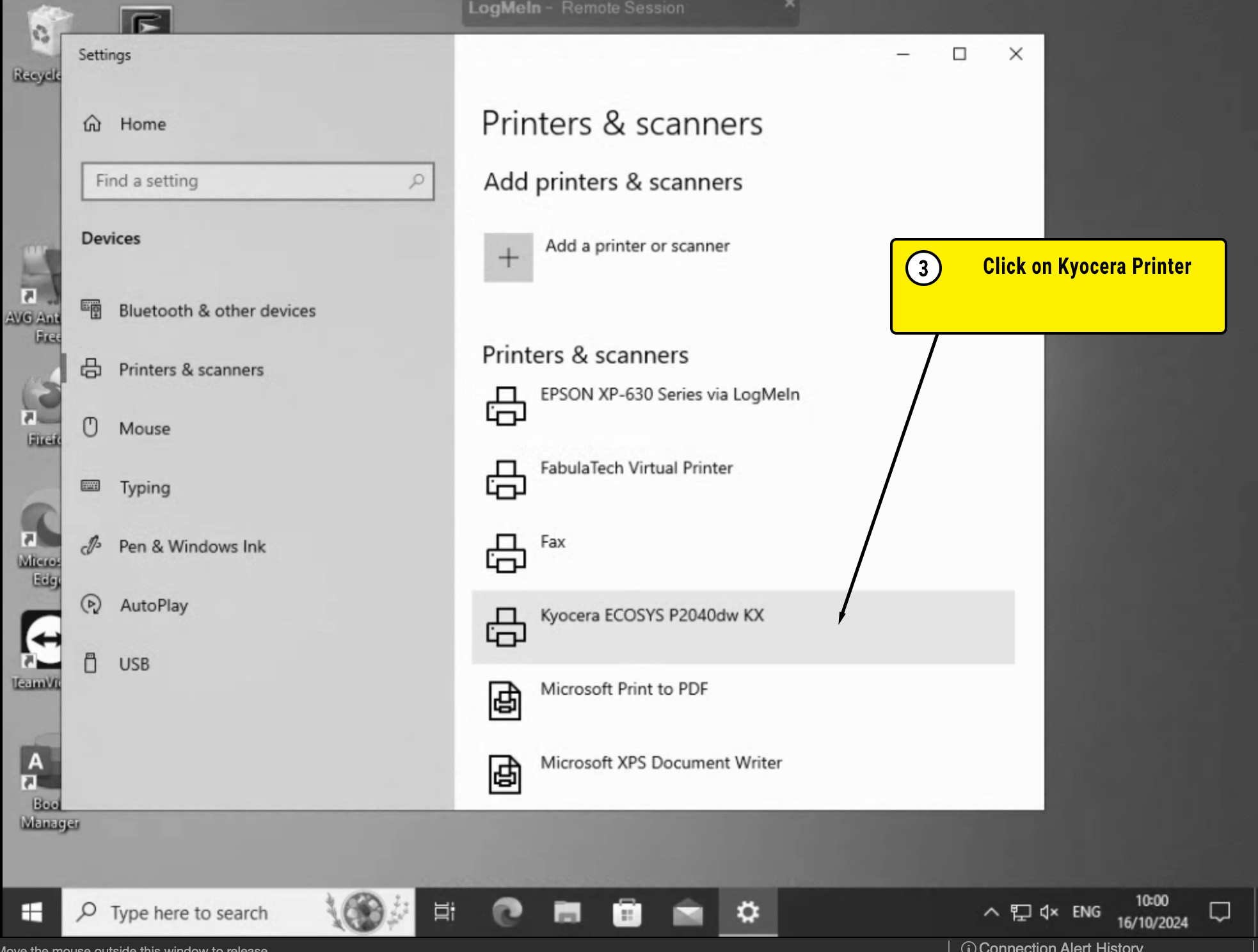
Task: Click the clock showing 10:00 16/10/2024
Action: coord(1152,912)
